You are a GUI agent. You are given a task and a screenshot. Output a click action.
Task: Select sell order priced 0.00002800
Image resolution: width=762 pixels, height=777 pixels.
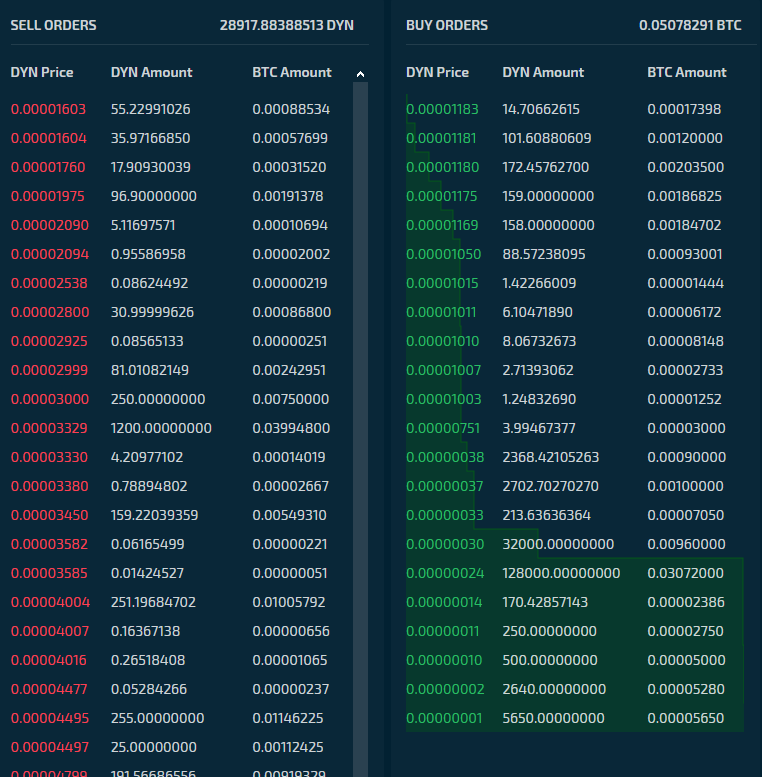point(182,312)
